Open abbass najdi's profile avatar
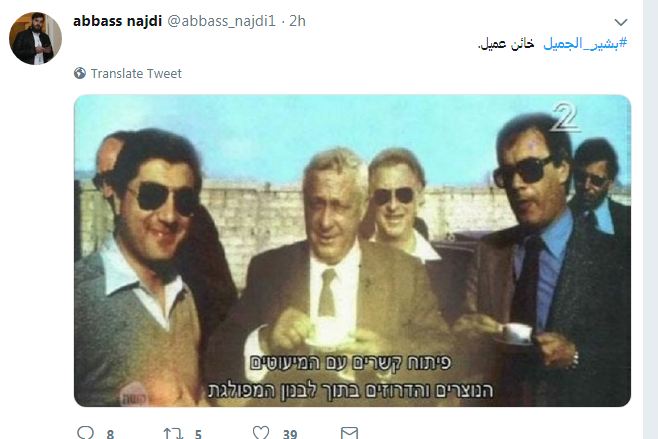The height and width of the screenshot is (439, 658). point(35,38)
